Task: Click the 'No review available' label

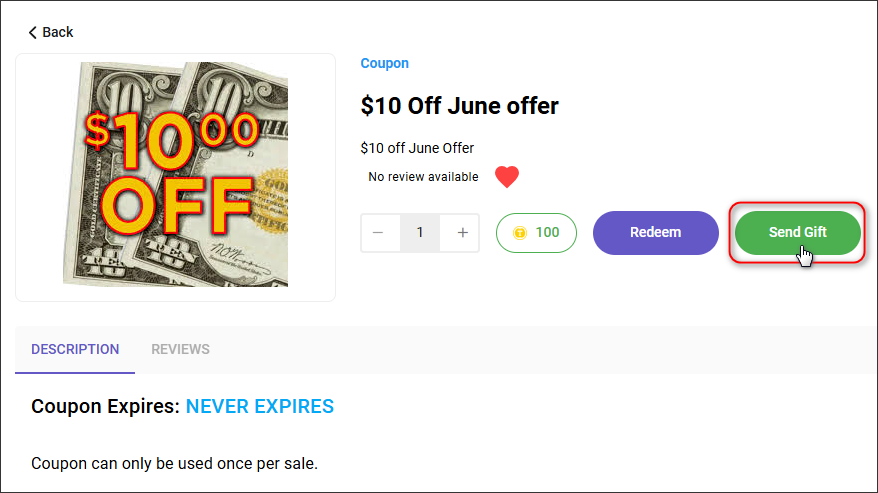Action: coord(423,177)
